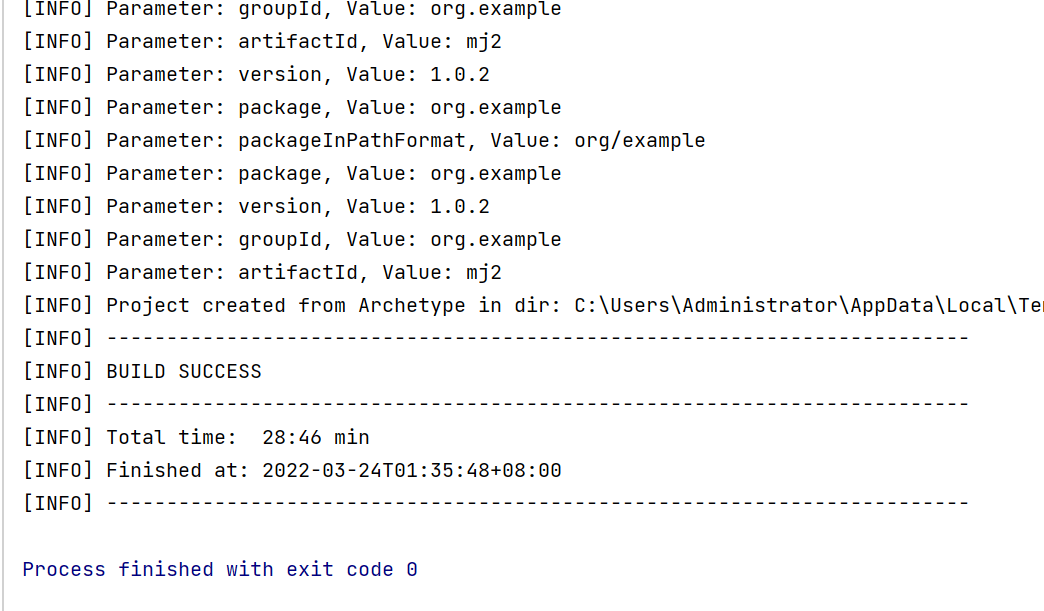Click the first package org.example line

[x=292, y=107]
